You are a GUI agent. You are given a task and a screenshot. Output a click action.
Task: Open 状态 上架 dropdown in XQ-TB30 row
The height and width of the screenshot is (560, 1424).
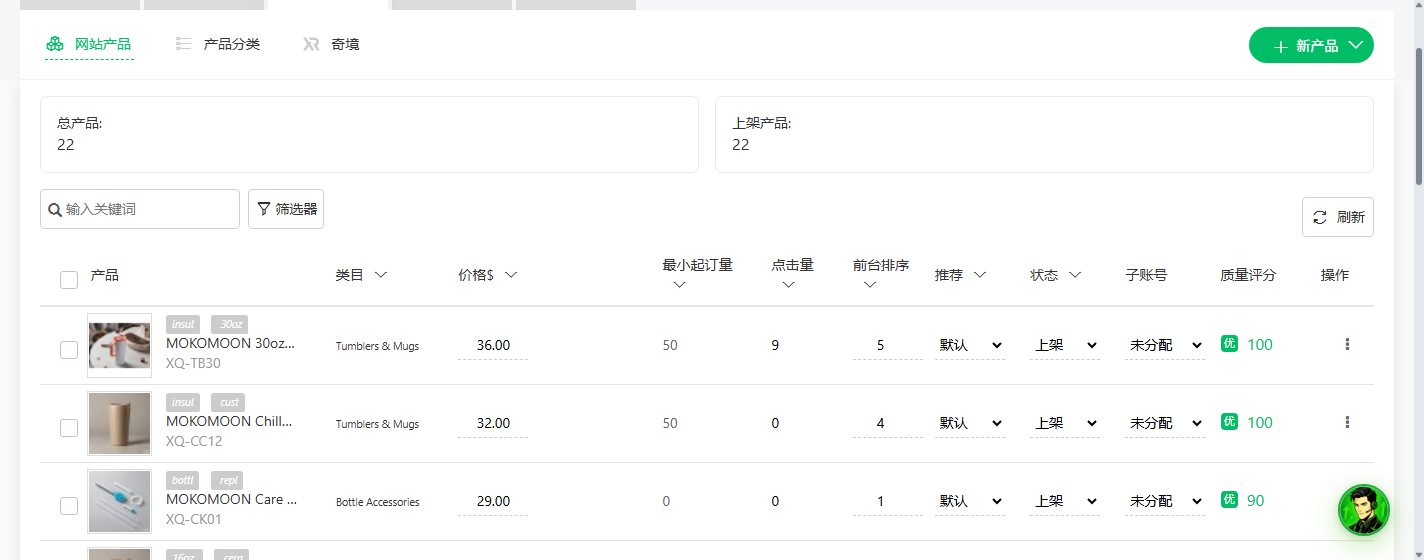coord(1065,345)
